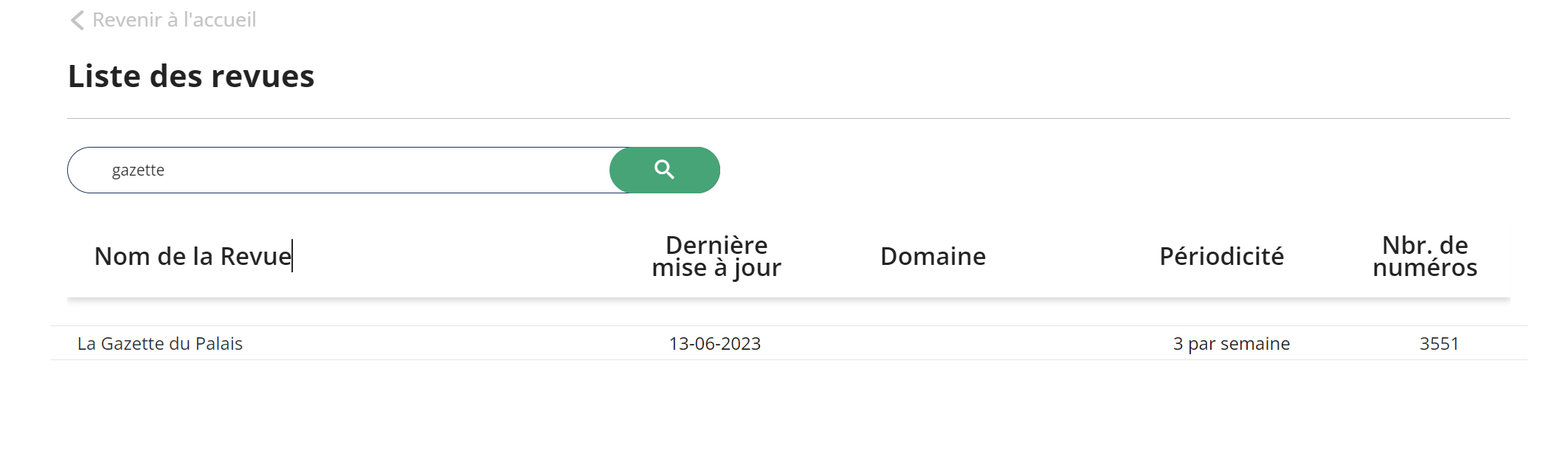Viewport: 1568px width, 476px height.
Task: Click the "Liste des revues" page heading
Action: [191, 76]
